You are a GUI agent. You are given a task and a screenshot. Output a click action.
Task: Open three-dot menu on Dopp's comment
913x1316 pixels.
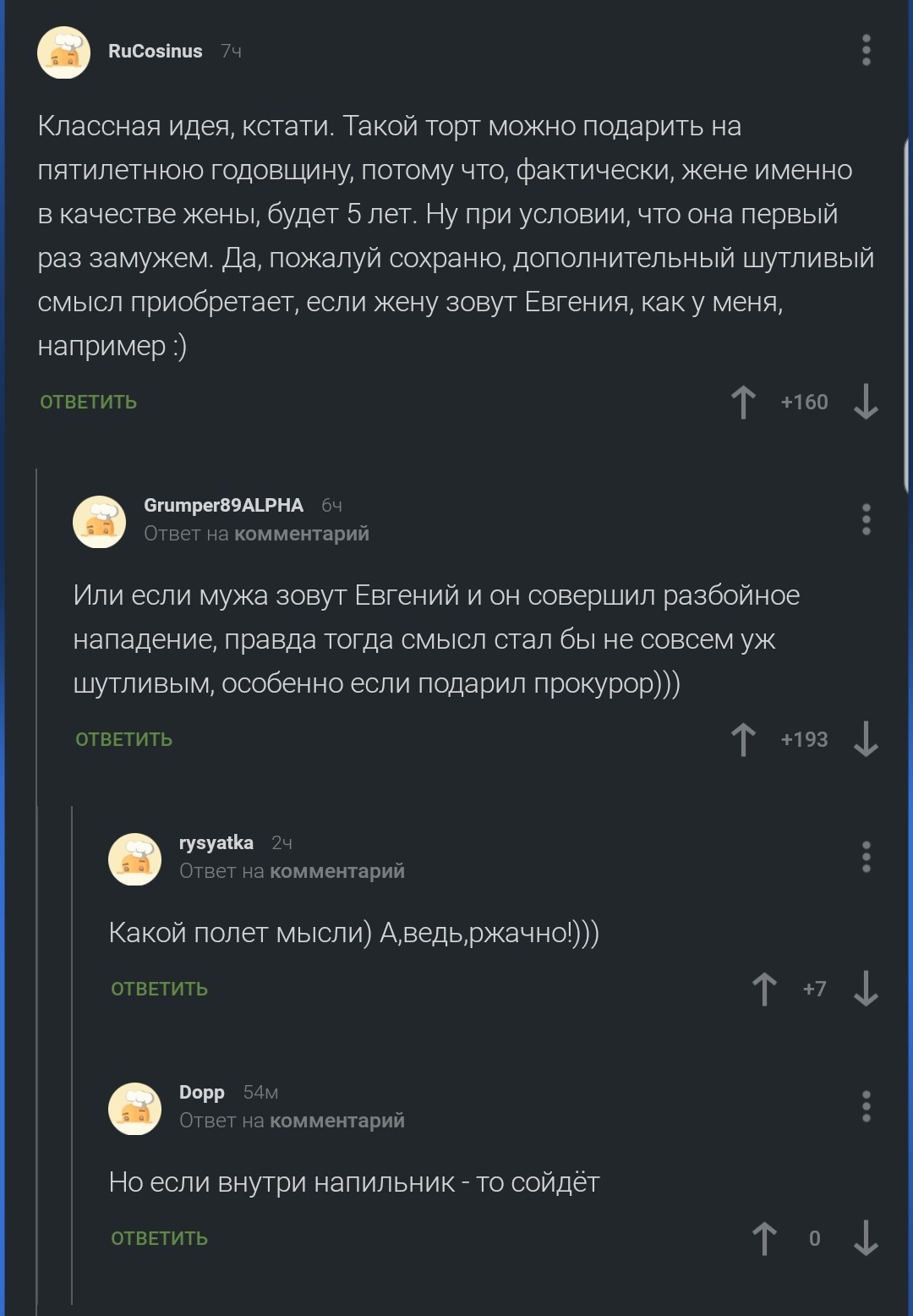click(x=866, y=1106)
